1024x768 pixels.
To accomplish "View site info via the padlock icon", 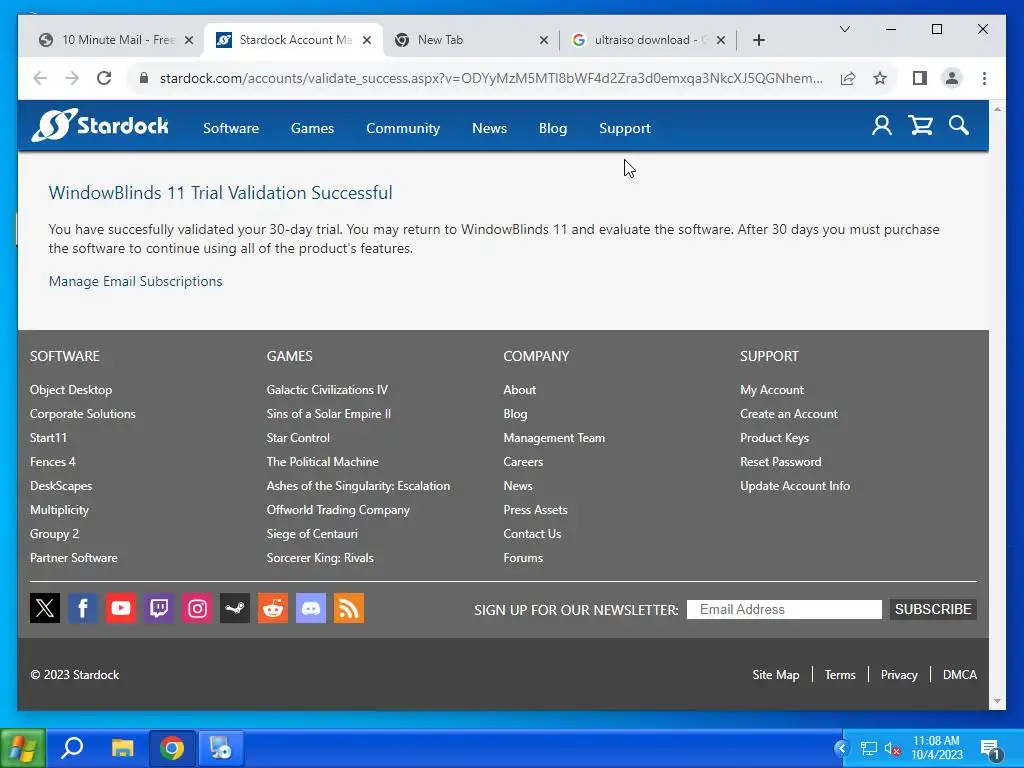I will 144,78.
